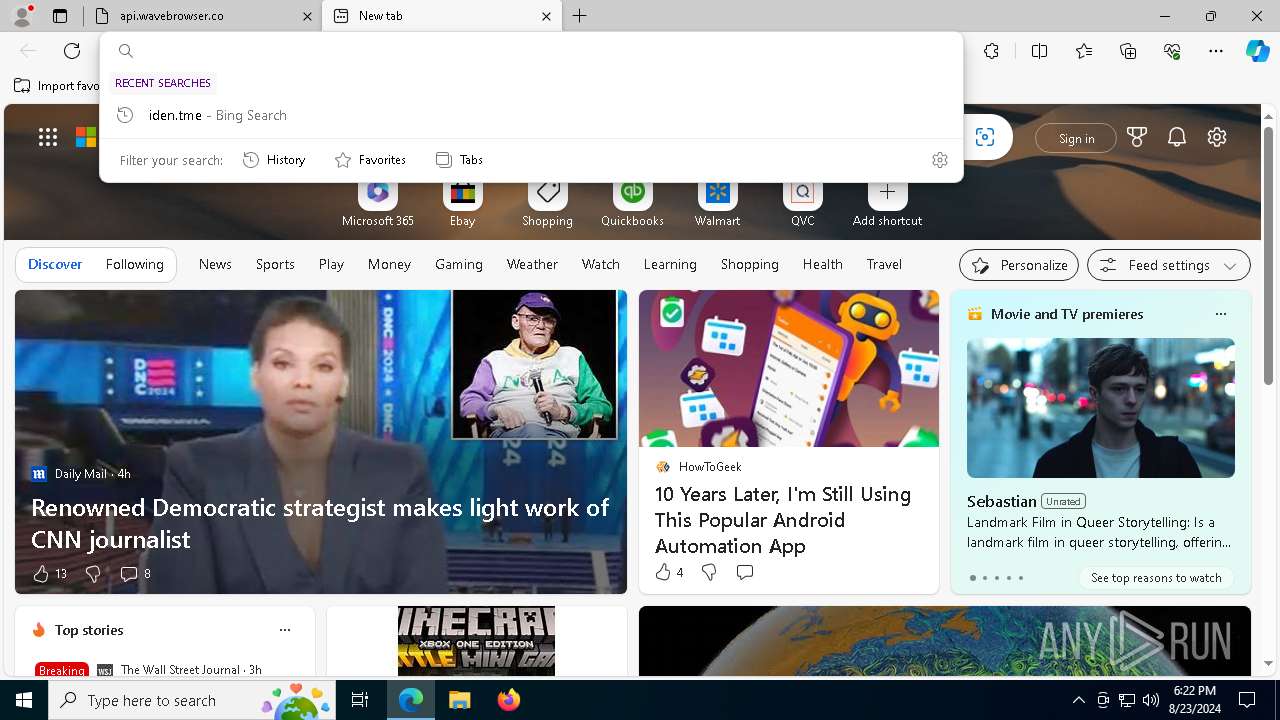The image size is (1280, 720).
Task: Refresh the current page
Action: (x=72, y=51)
